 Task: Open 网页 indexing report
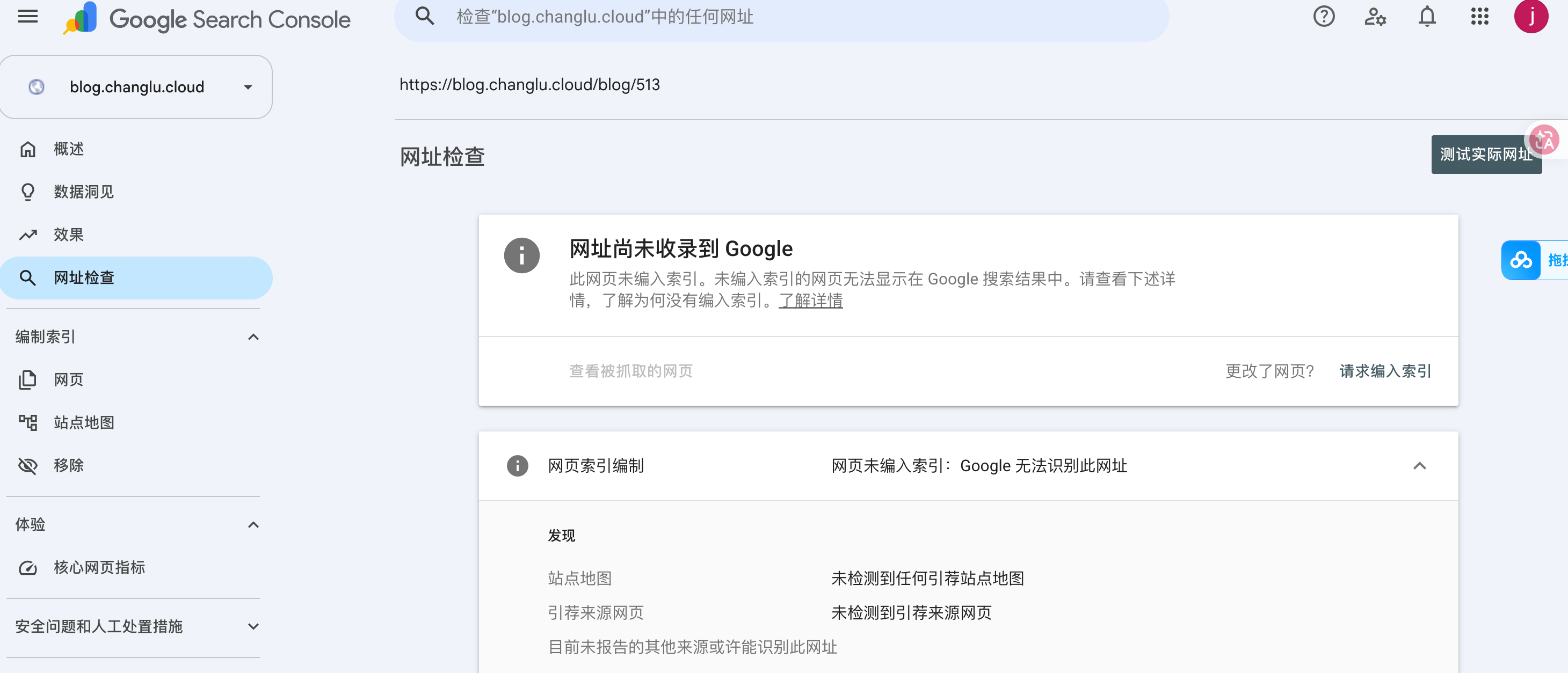pos(136,380)
